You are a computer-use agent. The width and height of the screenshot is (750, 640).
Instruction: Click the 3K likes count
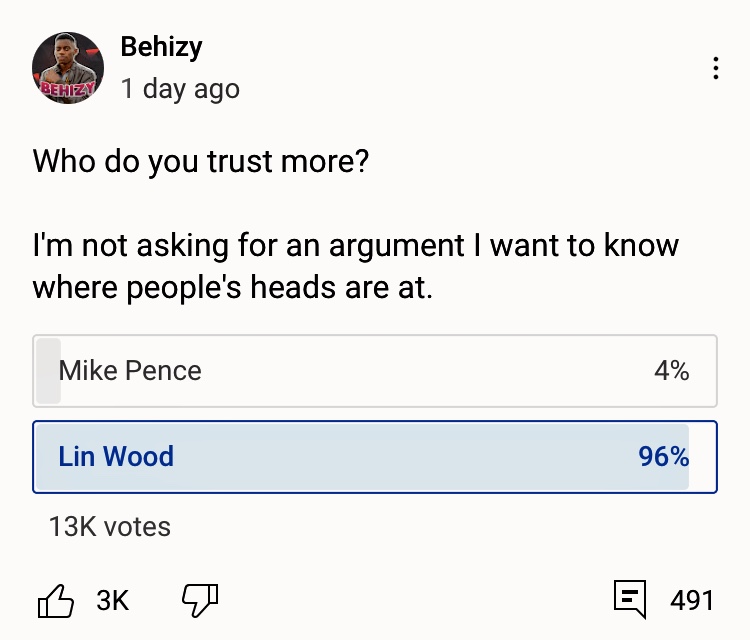pyautogui.click(x=113, y=600)
